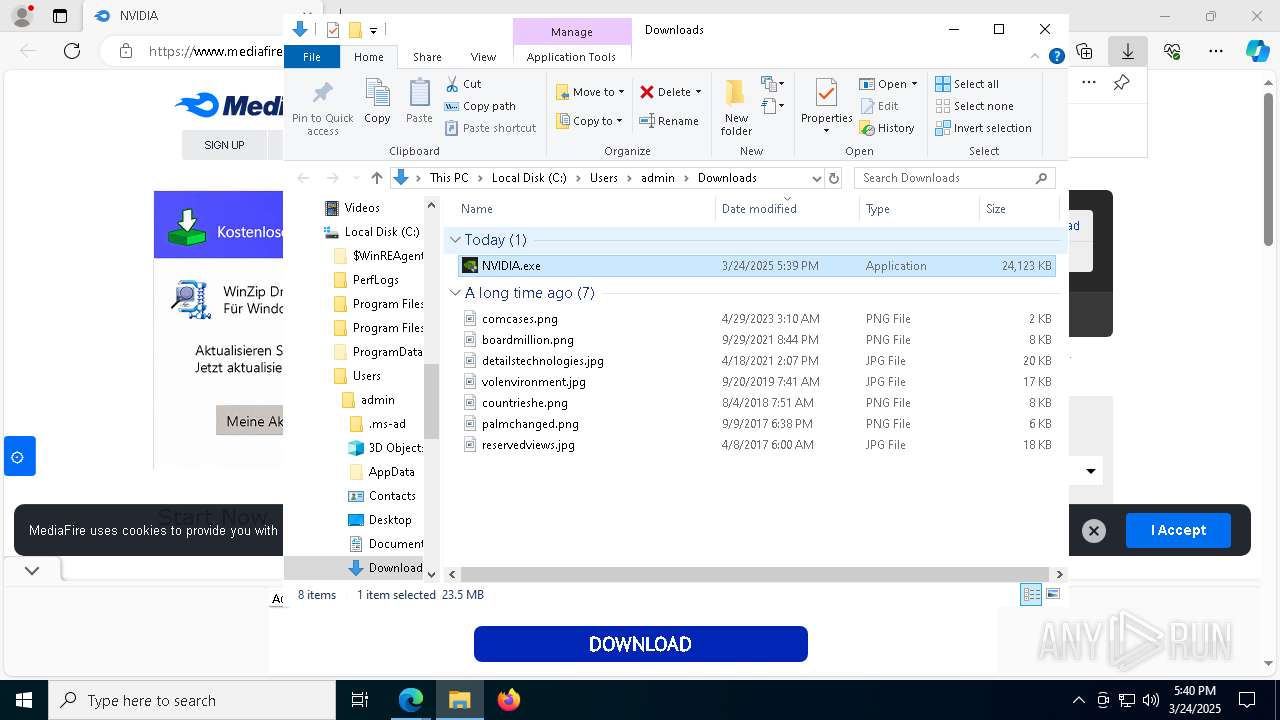The image size is (1280, 720).
Task: Sort by the Date modified column header
Action: [x=787, y=209]
